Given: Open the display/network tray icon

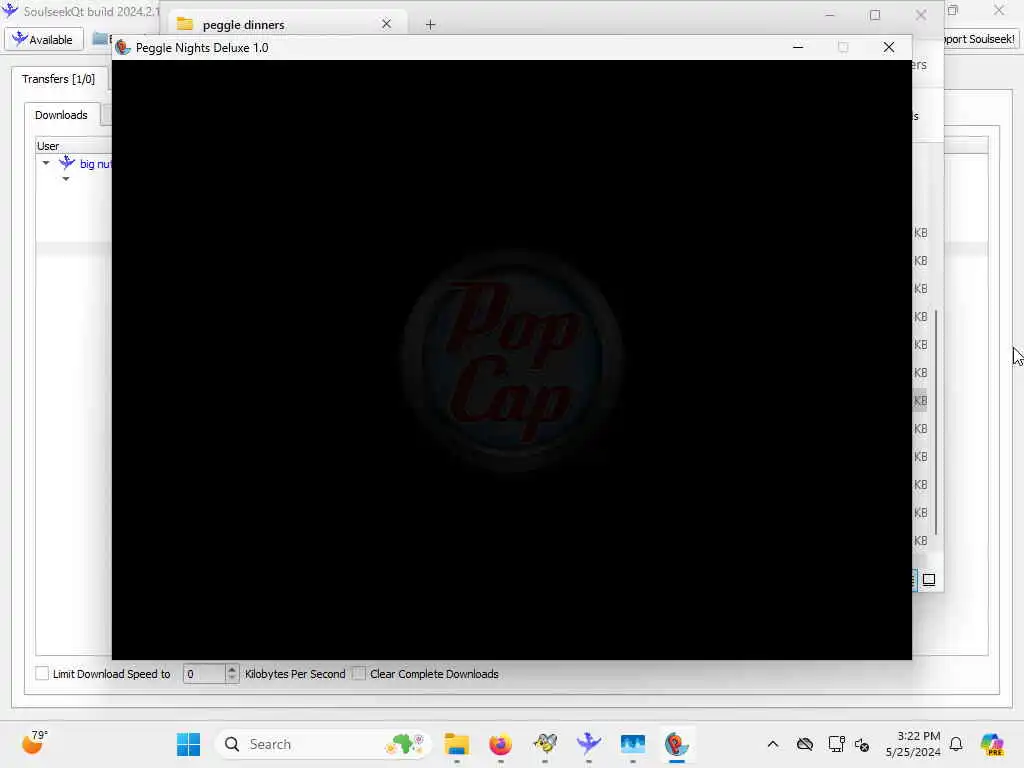Looking at the screenshot, I should pyautogui.click(x=835, y=744).
